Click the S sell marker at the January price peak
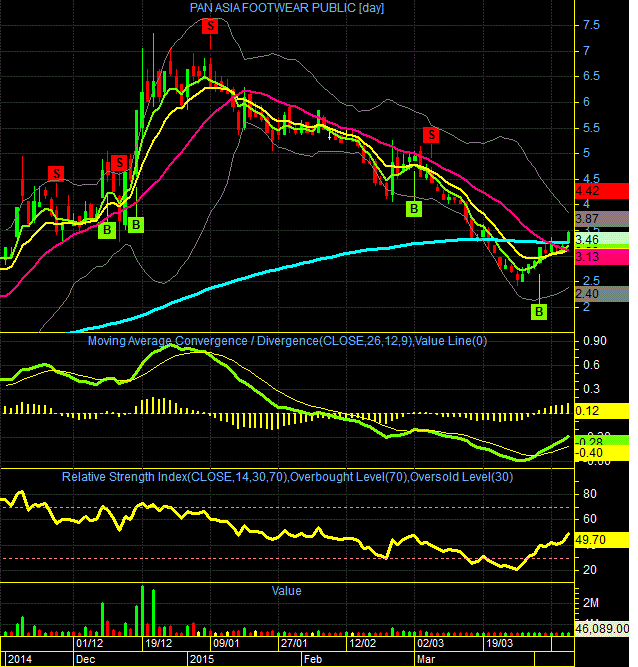638x667 pixels. (210, 26)
